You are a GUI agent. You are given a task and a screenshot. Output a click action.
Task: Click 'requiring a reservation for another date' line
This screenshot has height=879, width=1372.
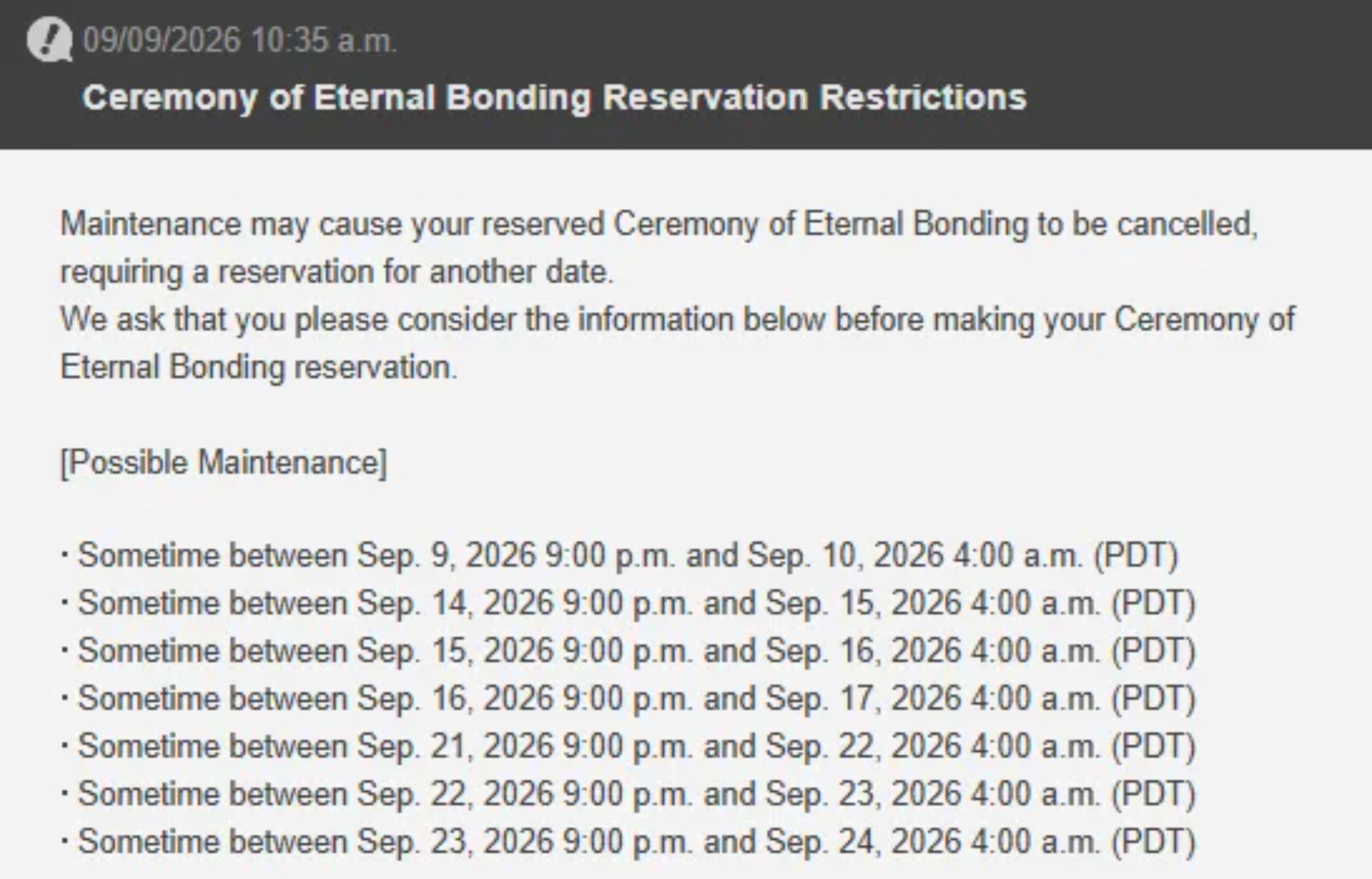pyautogui.click(x=337, y=271)
